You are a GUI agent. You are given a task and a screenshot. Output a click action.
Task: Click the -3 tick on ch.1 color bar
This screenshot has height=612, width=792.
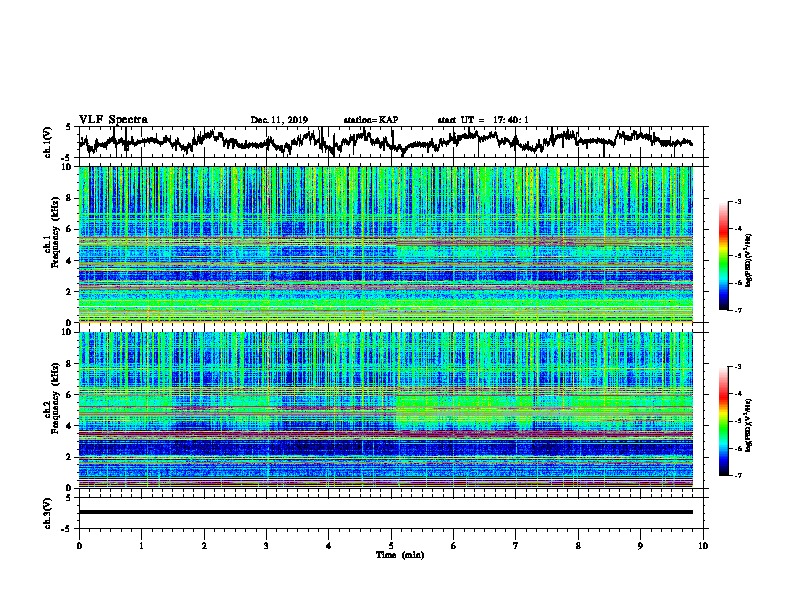[x=738, y=201]
